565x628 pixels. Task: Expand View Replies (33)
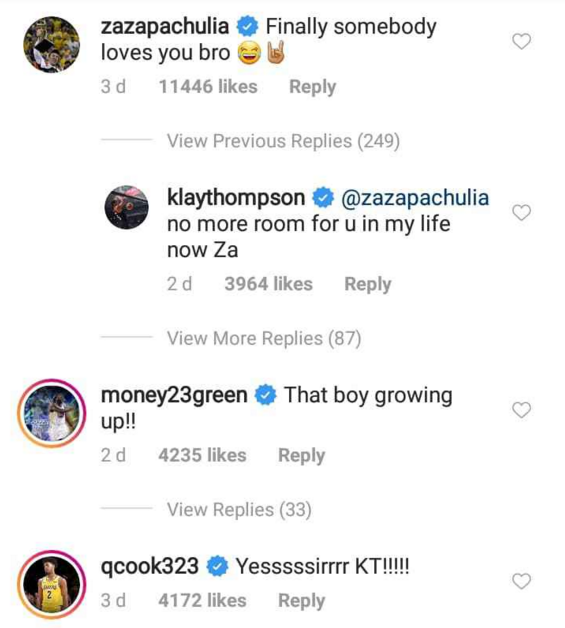point(239,510)
